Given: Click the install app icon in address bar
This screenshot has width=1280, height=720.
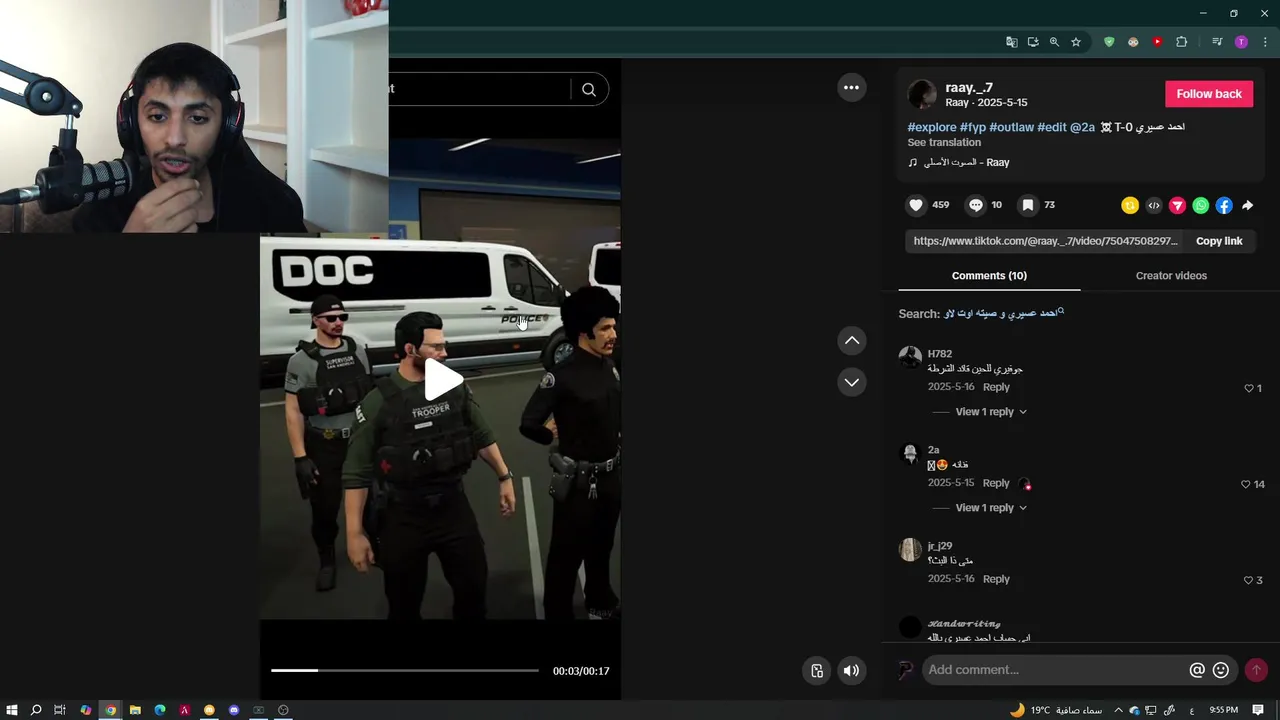Looking at the screenshot, I should tap(1033, 42).
